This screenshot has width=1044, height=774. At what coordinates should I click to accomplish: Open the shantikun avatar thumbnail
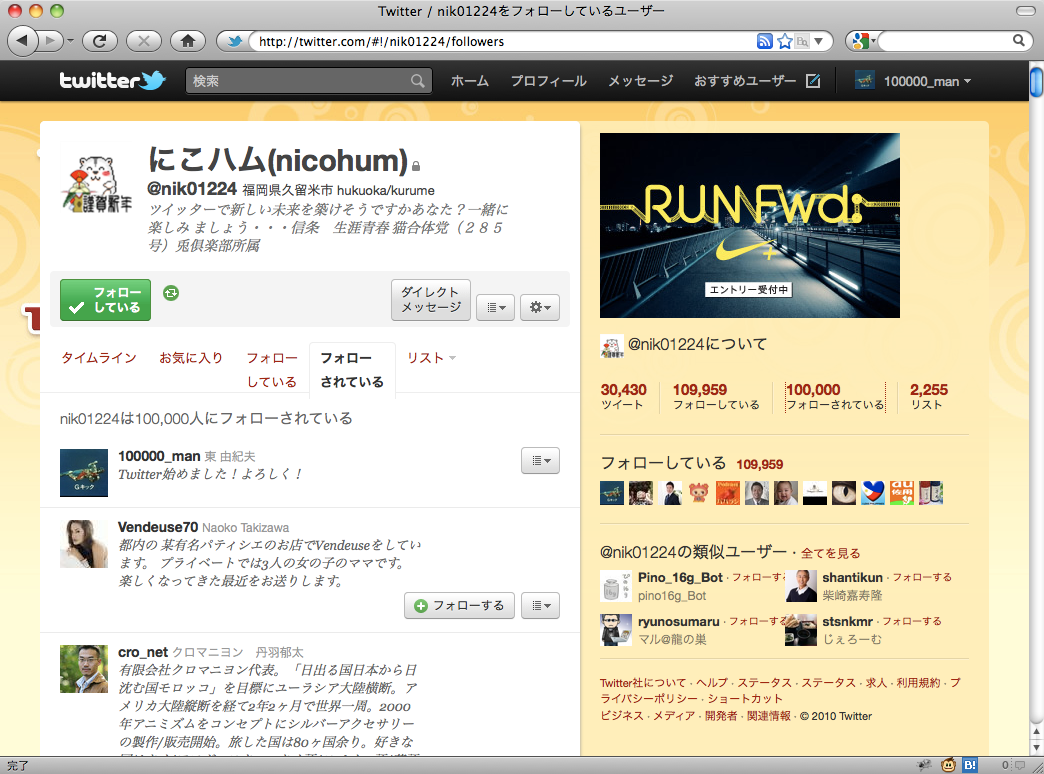point(801,586)
